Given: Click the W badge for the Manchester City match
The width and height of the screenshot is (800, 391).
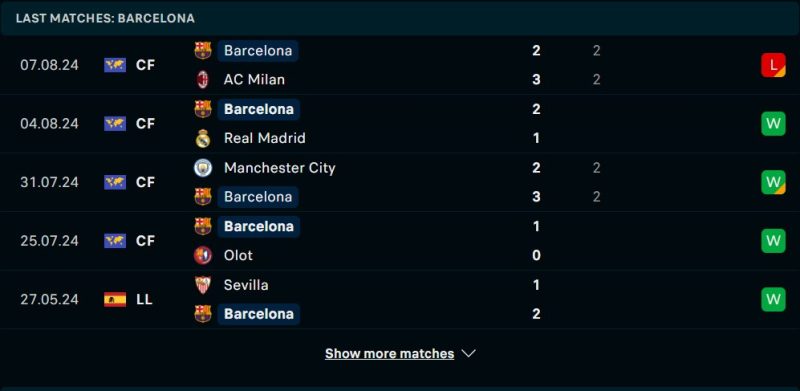Looking at the screenshot, I should point(773,182).
